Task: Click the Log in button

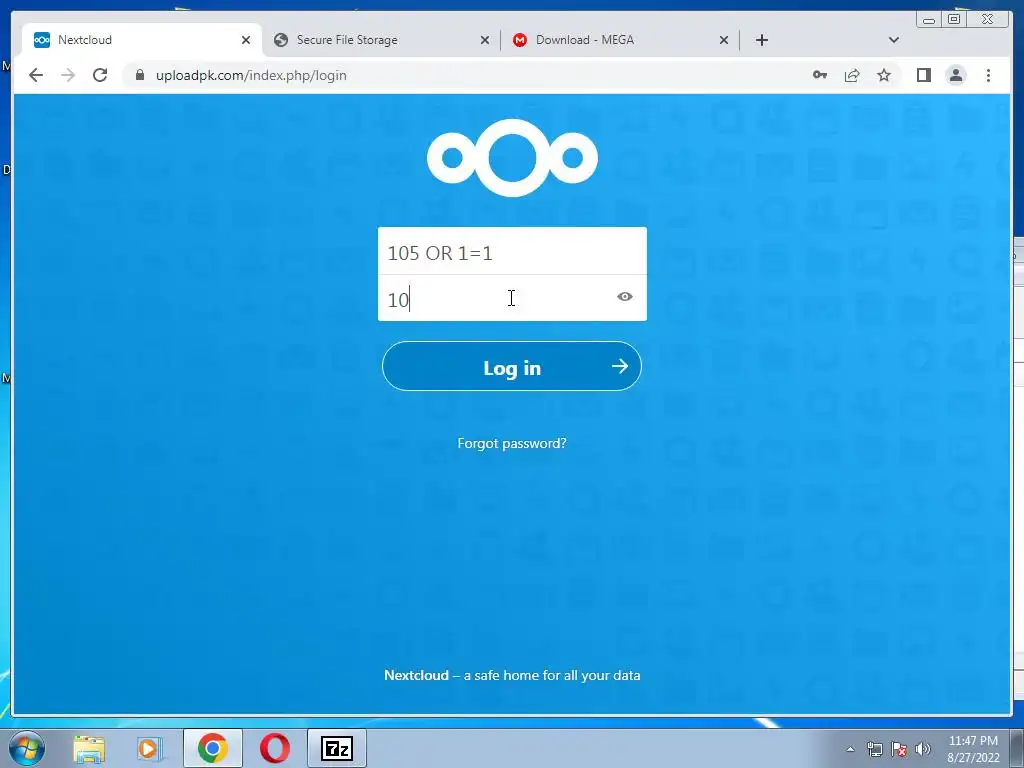Action: pyautogui.click(x=512, y=366)
